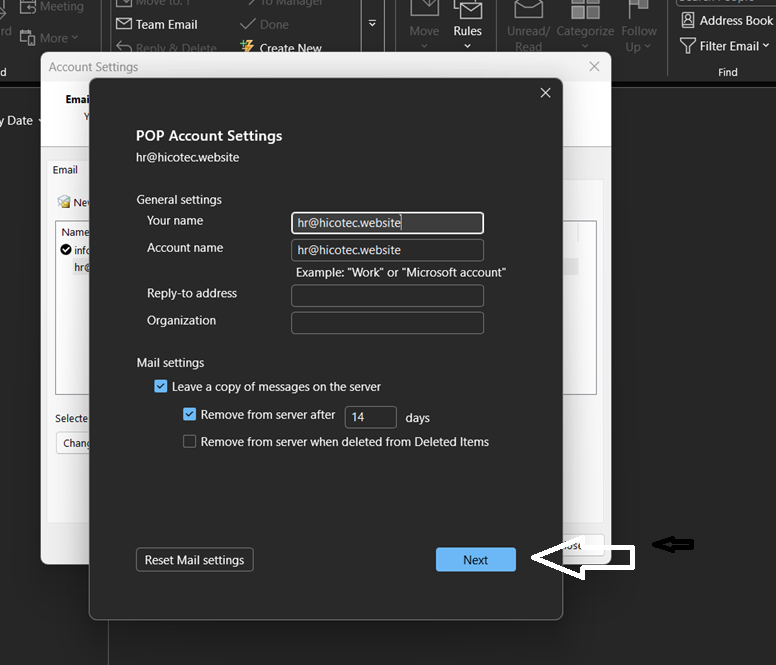Close the Account Settings window
Viewport: 776px width, 665px height.
point(594,66)
